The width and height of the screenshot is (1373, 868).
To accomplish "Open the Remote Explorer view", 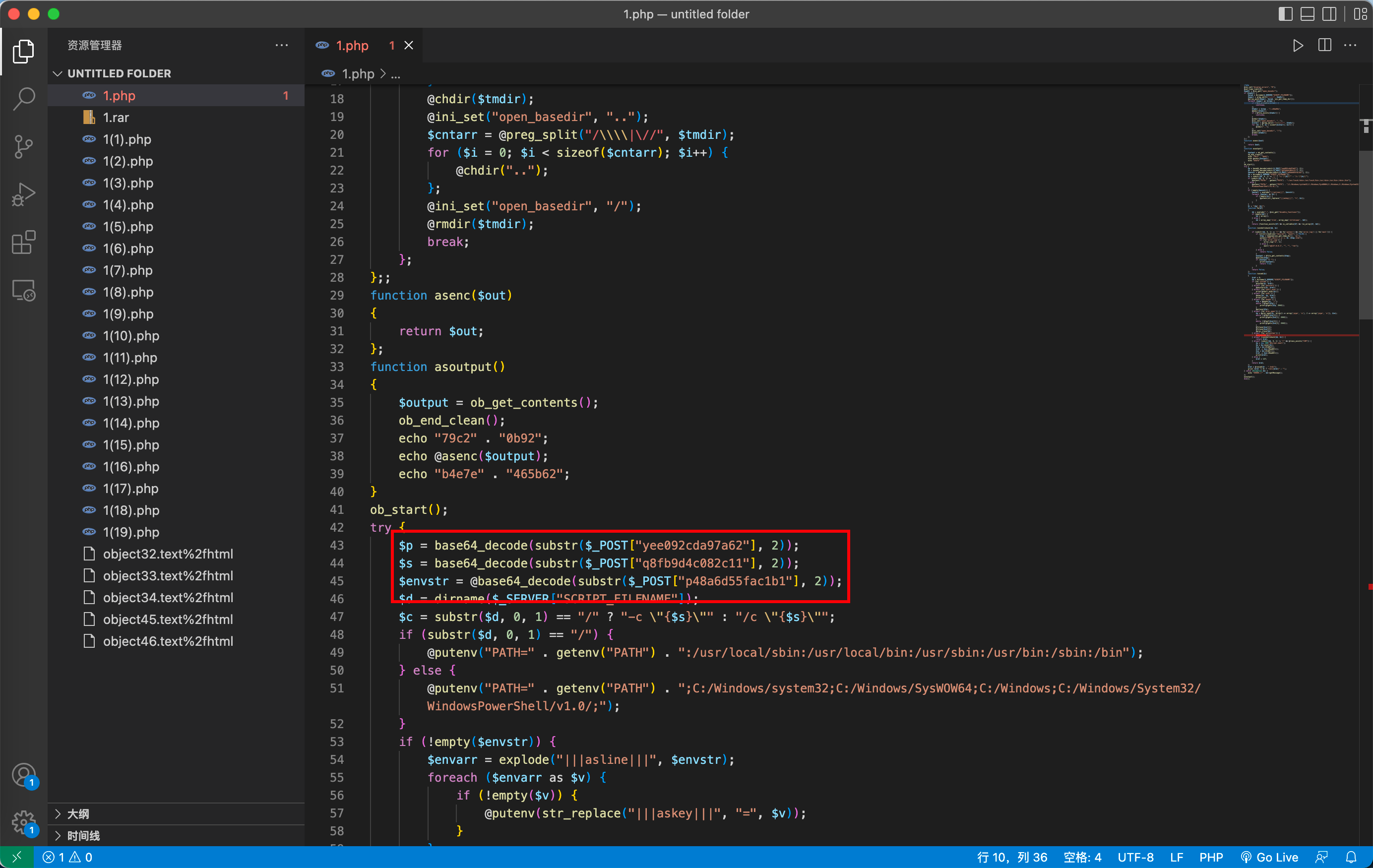I will (x=23, y=290).
